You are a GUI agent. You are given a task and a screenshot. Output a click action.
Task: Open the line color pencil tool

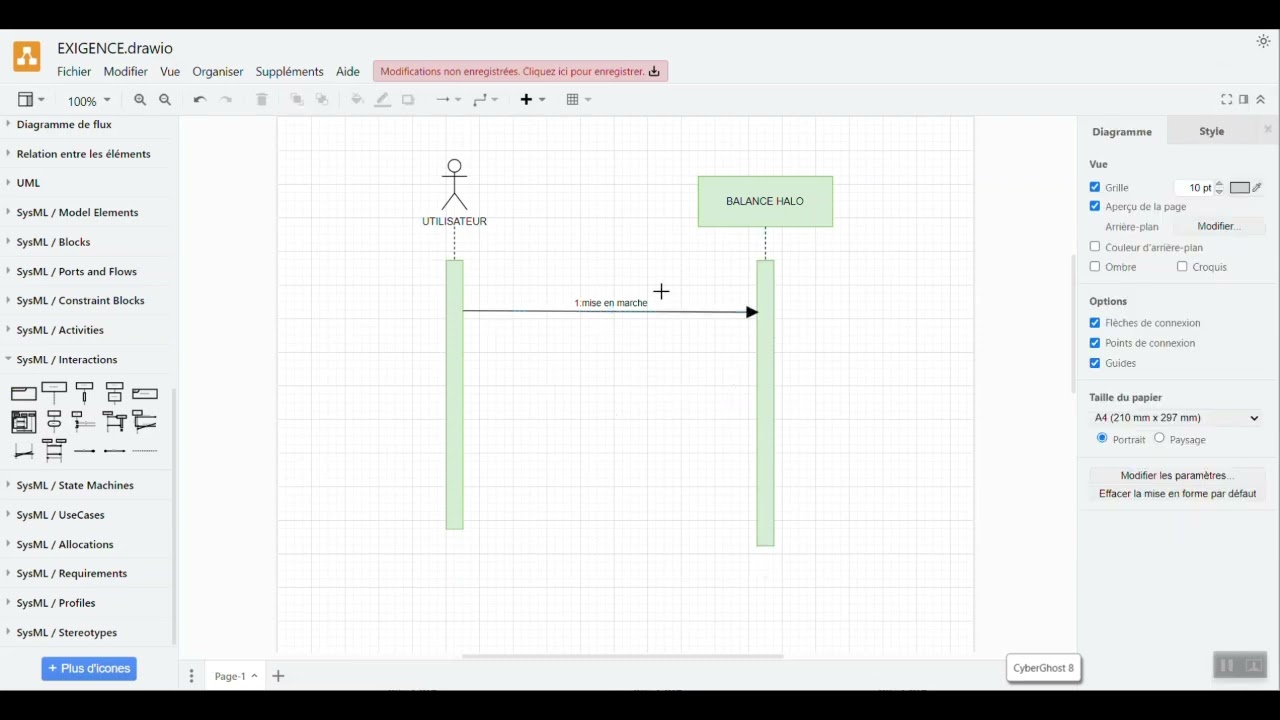[x=383, y=100]
